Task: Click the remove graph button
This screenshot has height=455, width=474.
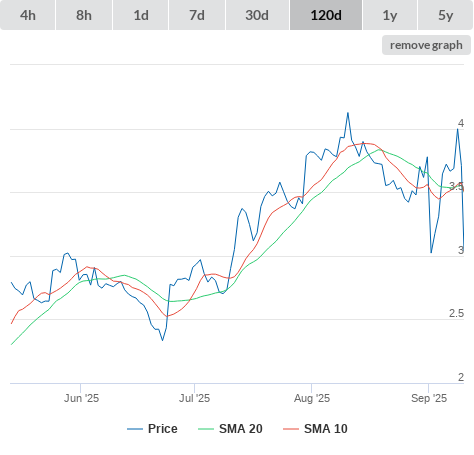Action: coord(426,45)
